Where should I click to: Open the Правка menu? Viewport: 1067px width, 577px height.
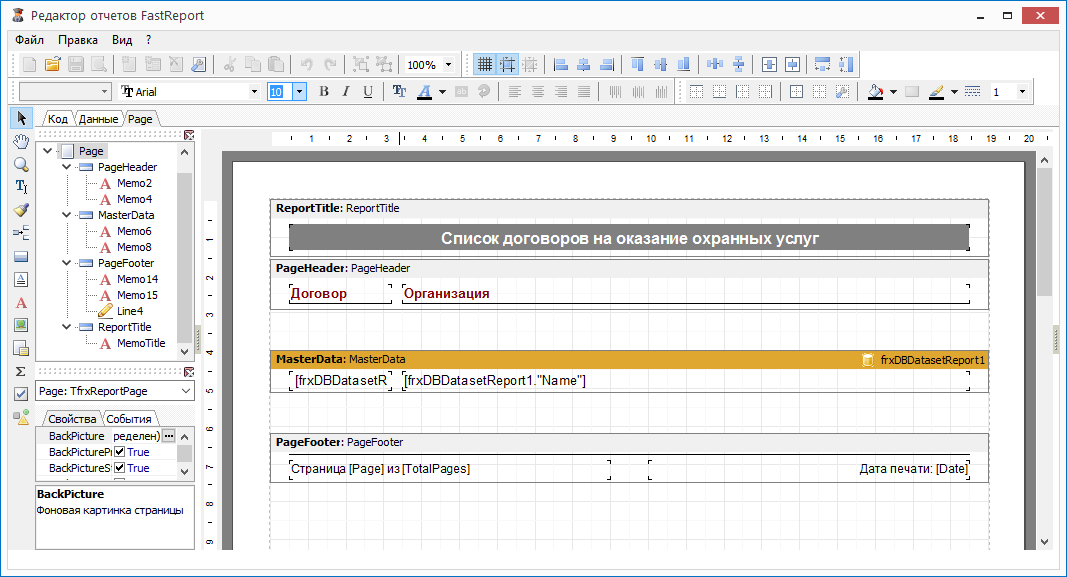point(78,39)
